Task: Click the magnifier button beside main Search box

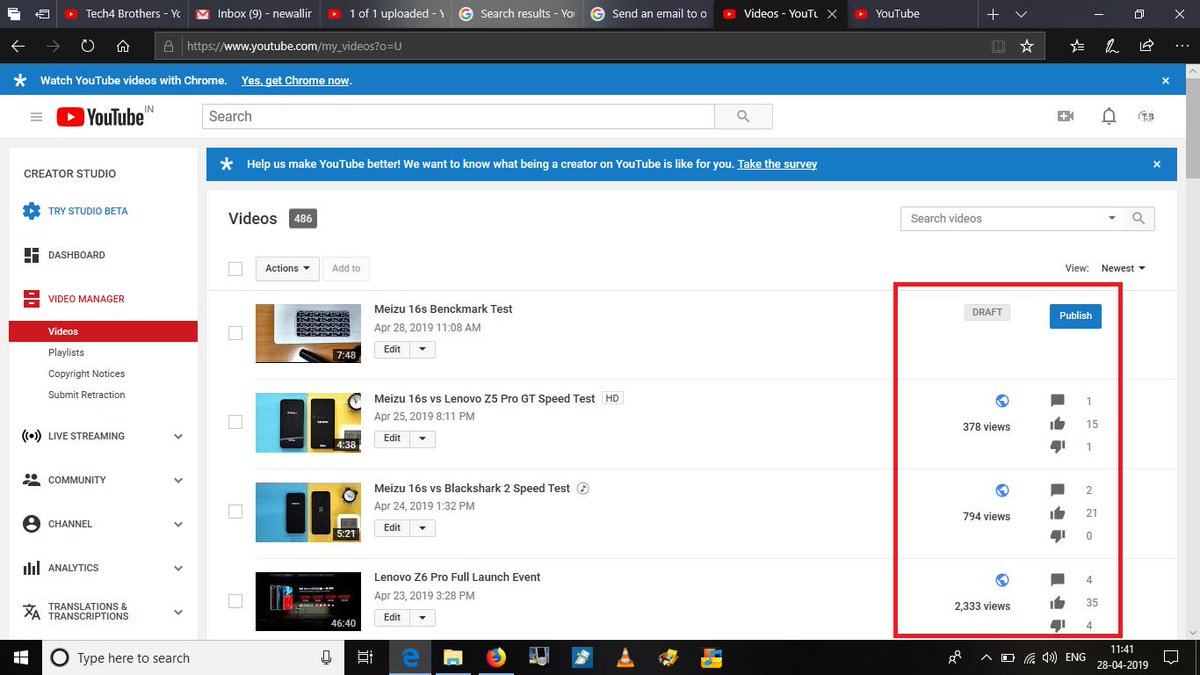Action: pos(743,116)
